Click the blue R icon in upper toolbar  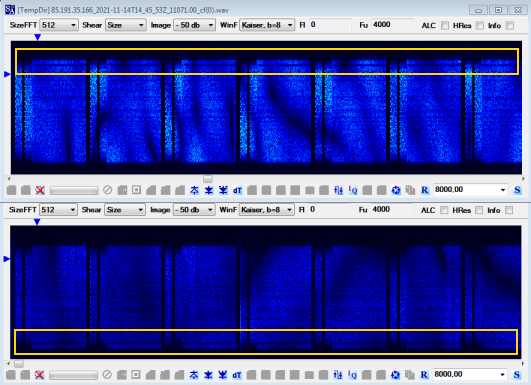click(425, 190)
